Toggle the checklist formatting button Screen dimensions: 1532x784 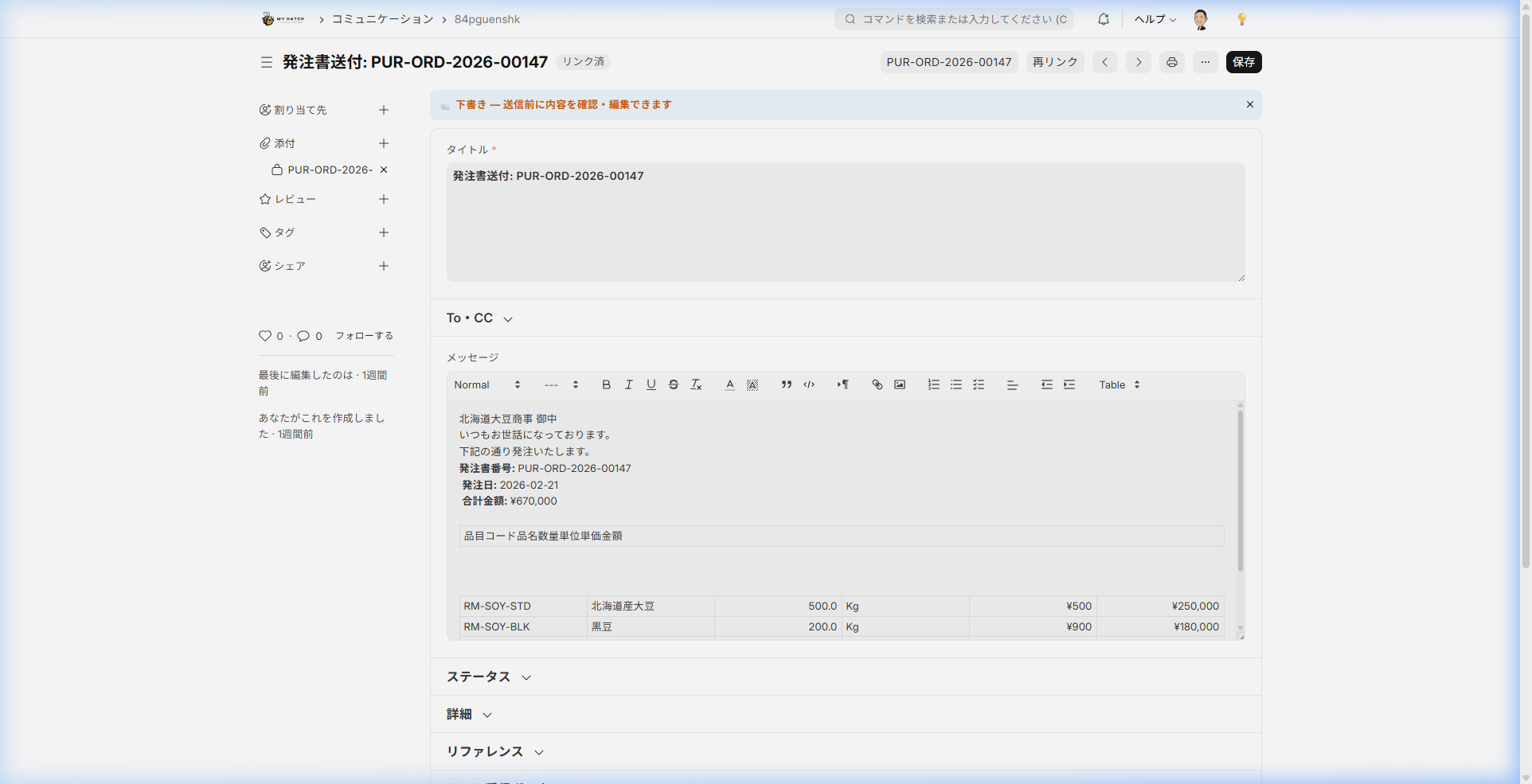(979, 384)
